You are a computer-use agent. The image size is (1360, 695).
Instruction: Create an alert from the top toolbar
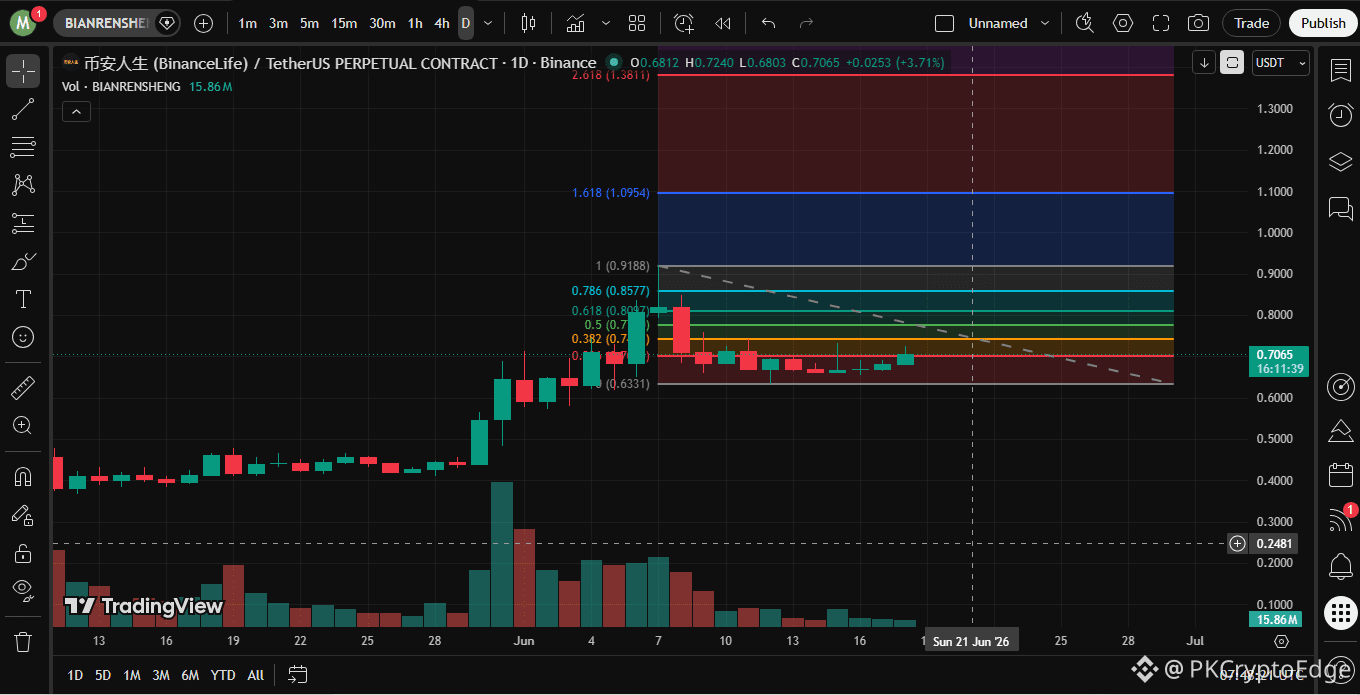(x=684, y=22)
